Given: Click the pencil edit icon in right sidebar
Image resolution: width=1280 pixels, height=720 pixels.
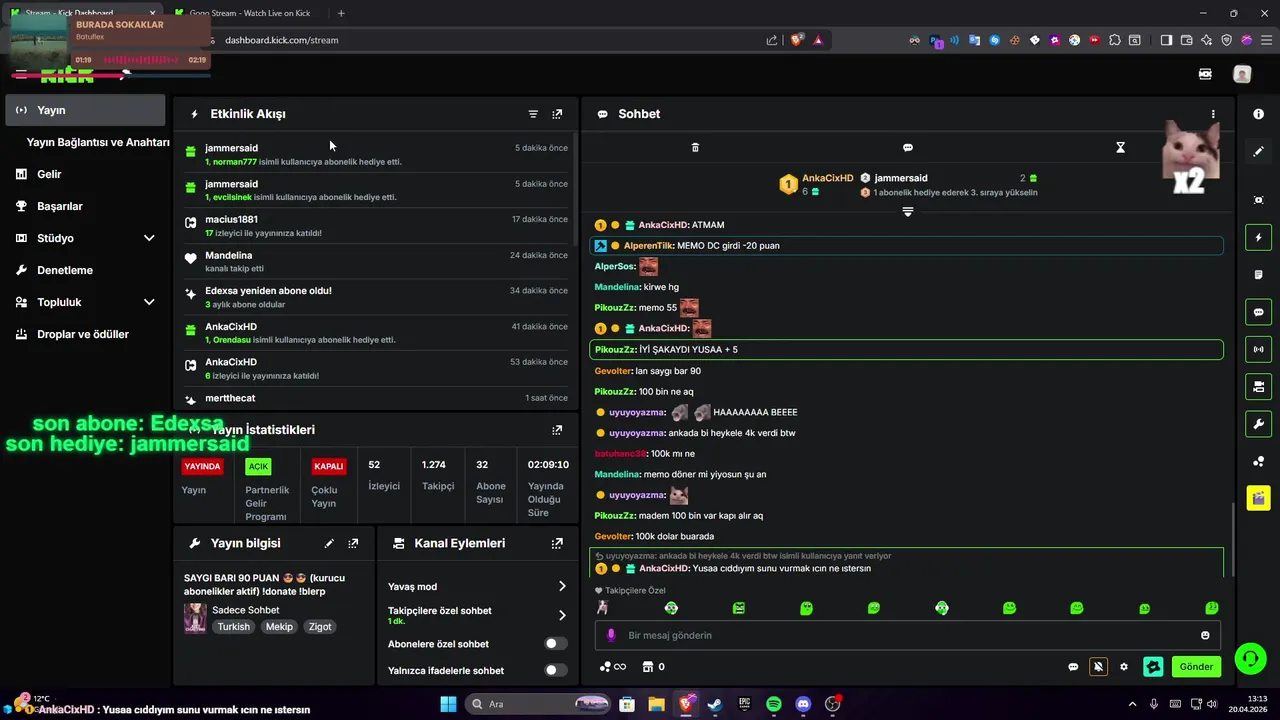Looking at the screenshot, I should [1258, 152].
